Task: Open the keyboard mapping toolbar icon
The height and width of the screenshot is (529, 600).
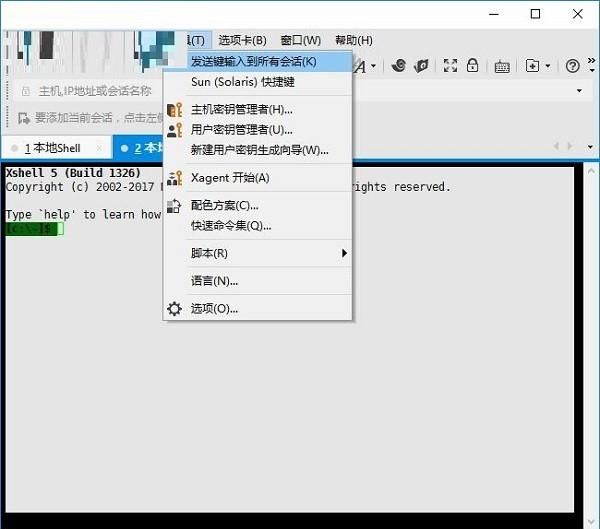Action: pyautogui.click(x=502, y=67)
